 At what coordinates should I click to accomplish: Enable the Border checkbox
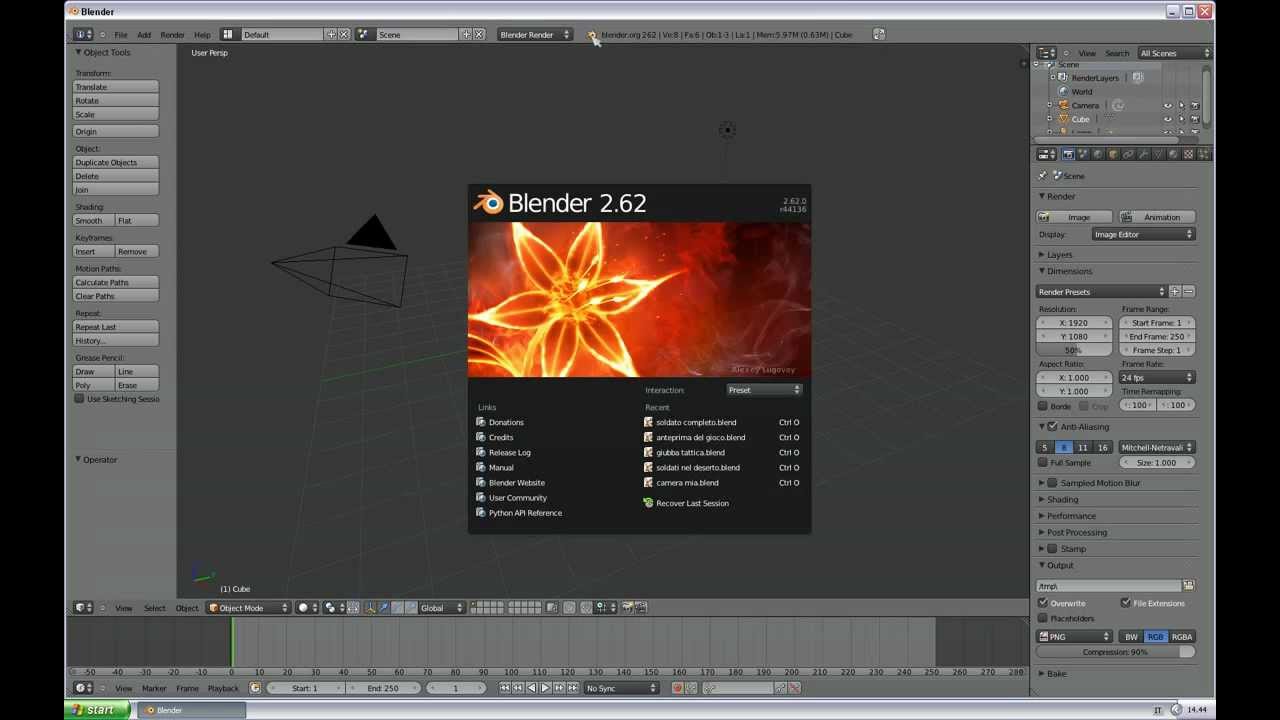(1043, 406)
